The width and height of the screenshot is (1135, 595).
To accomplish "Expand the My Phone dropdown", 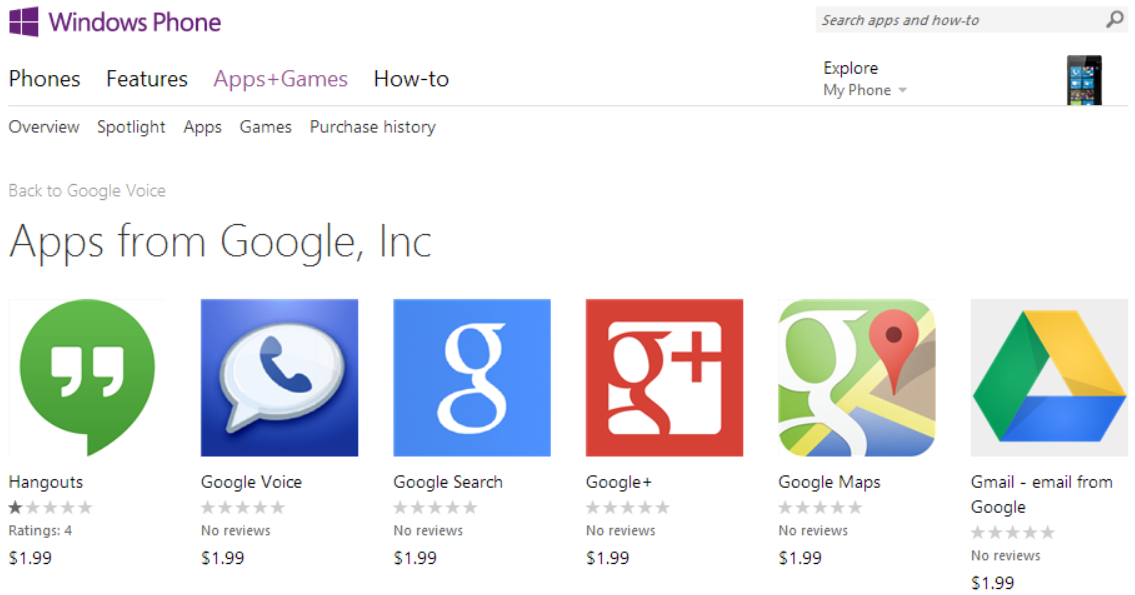I will tap(864, 89).
